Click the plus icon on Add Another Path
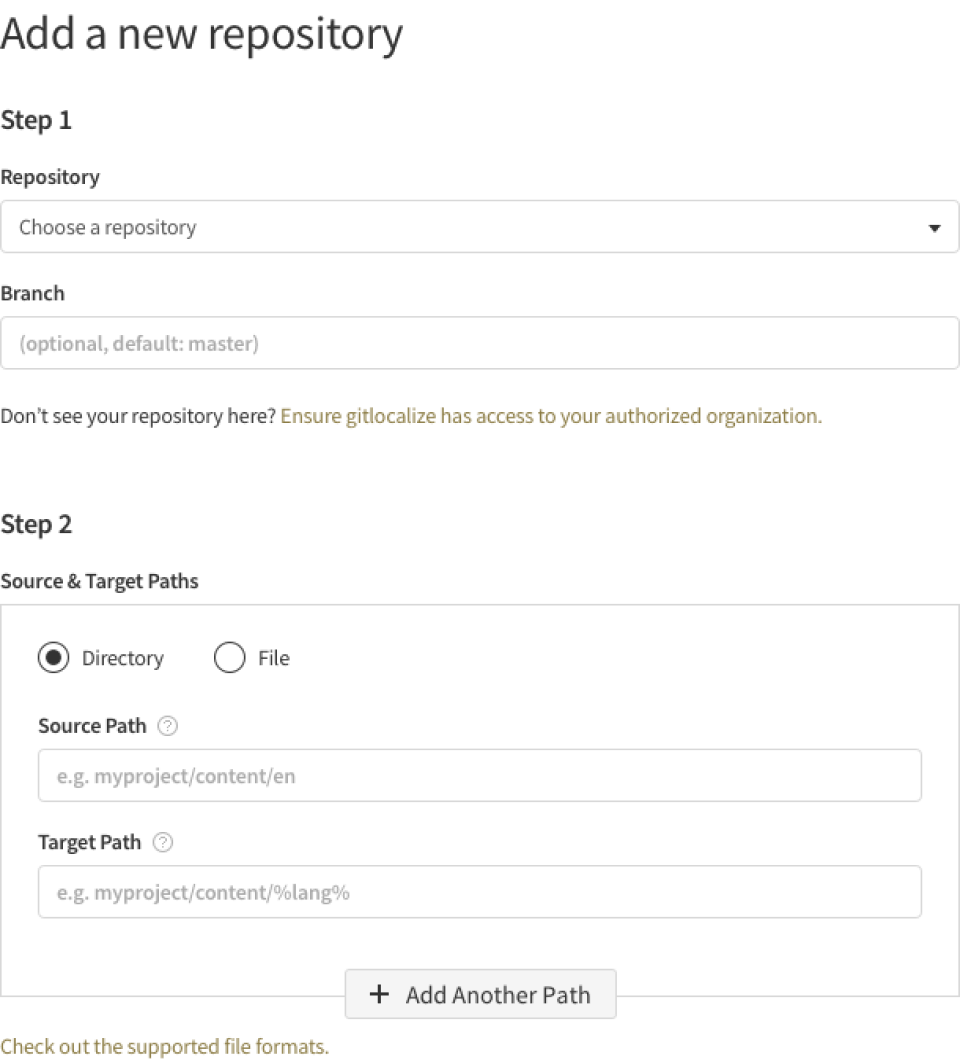The height and width of the screenshot is (1060, 960). click(x=378, y=994)
